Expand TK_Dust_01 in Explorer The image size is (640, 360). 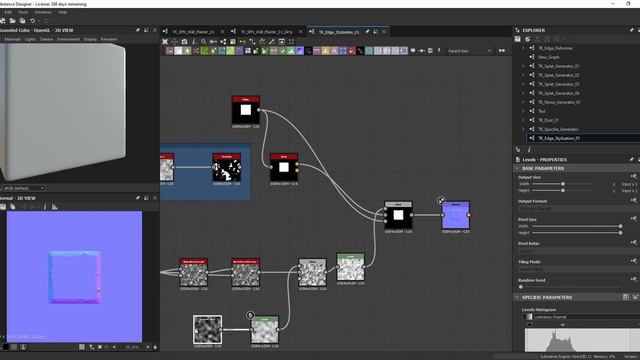click(x=523, y=120)
